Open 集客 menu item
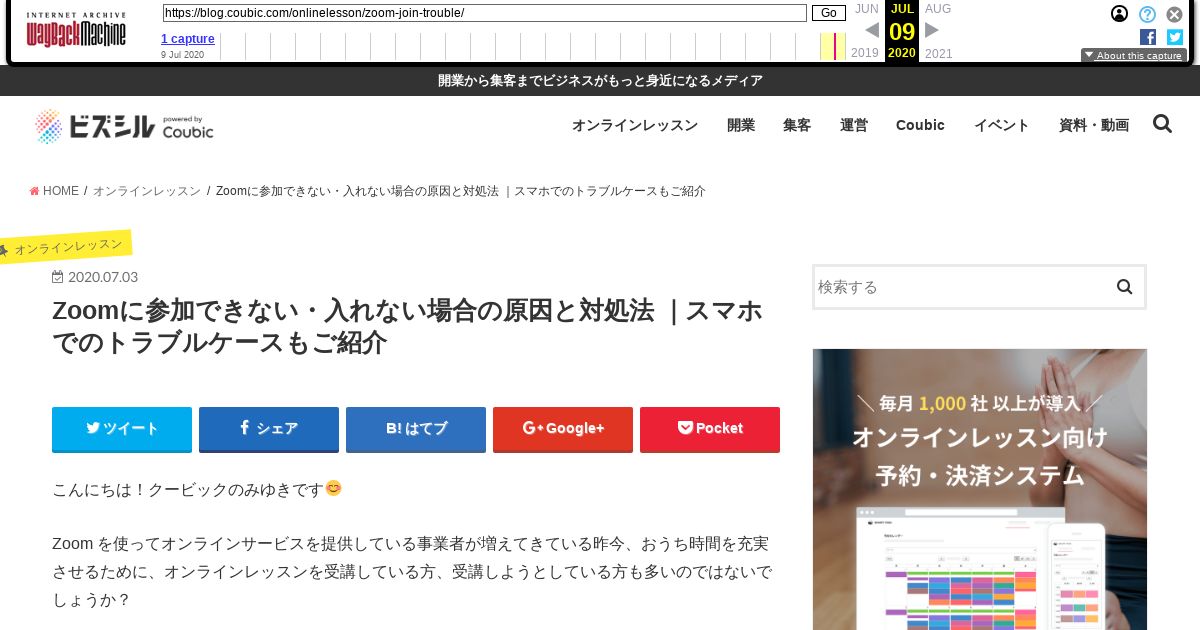1200x630 pixels. pos(797,125)
